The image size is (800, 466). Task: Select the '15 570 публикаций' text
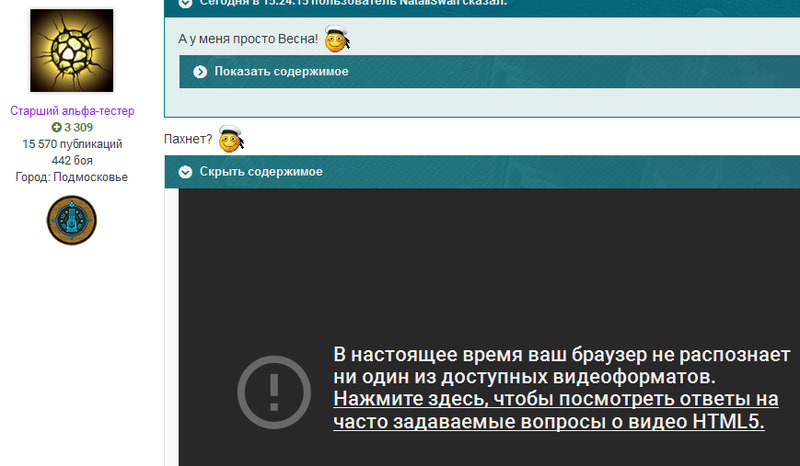point(72,144)
